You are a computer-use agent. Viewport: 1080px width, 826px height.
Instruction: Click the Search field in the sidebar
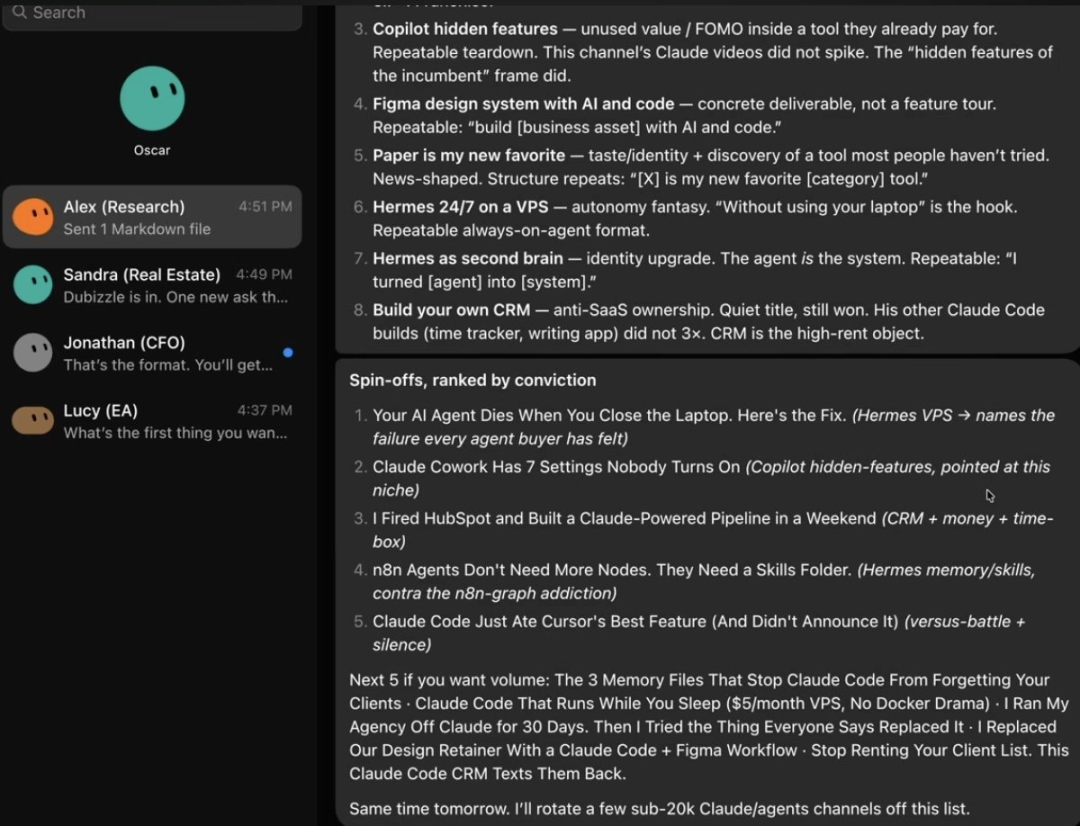pyautogui.click(x=152, y=14)
